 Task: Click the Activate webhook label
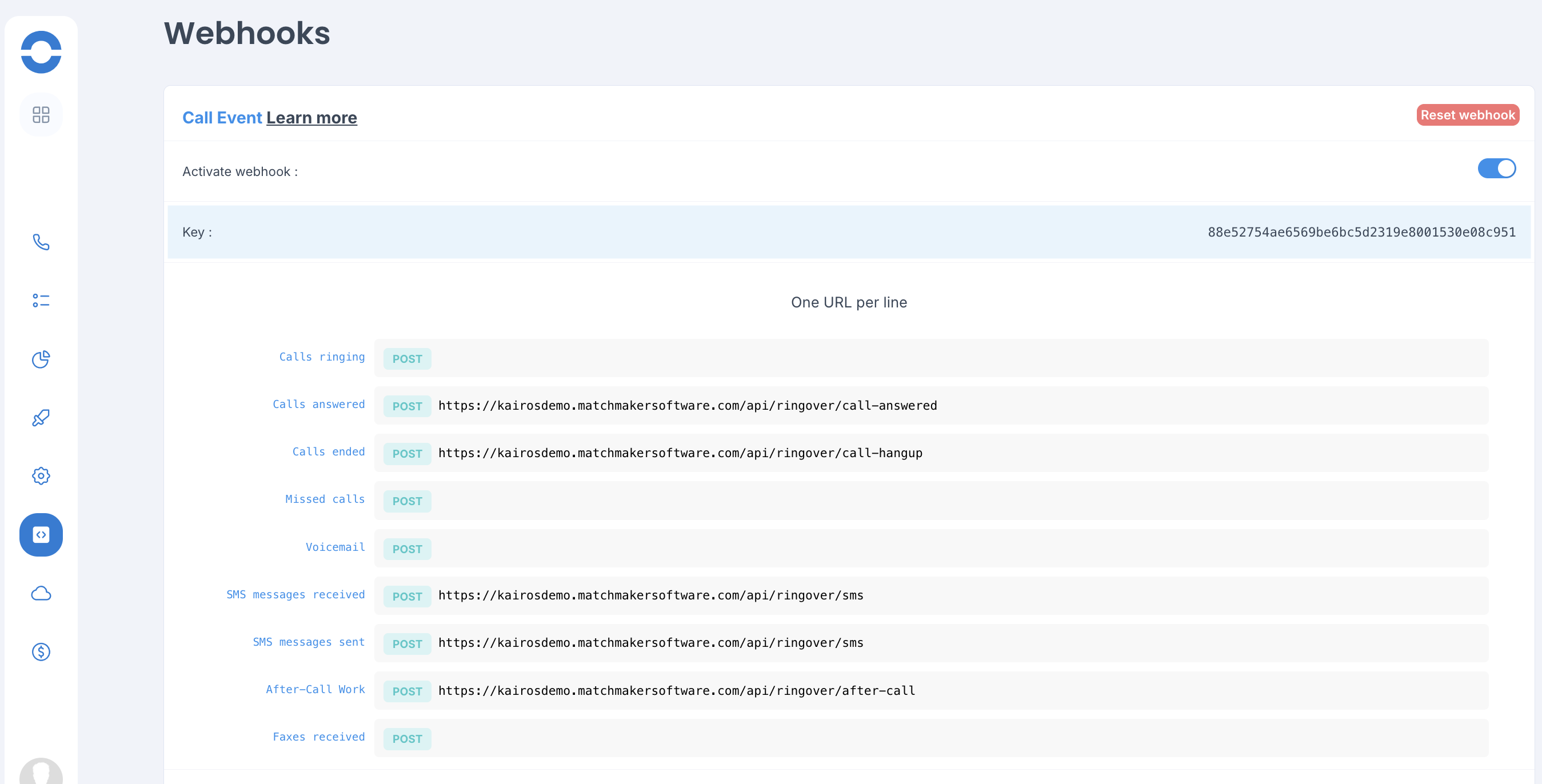(240, 172)
